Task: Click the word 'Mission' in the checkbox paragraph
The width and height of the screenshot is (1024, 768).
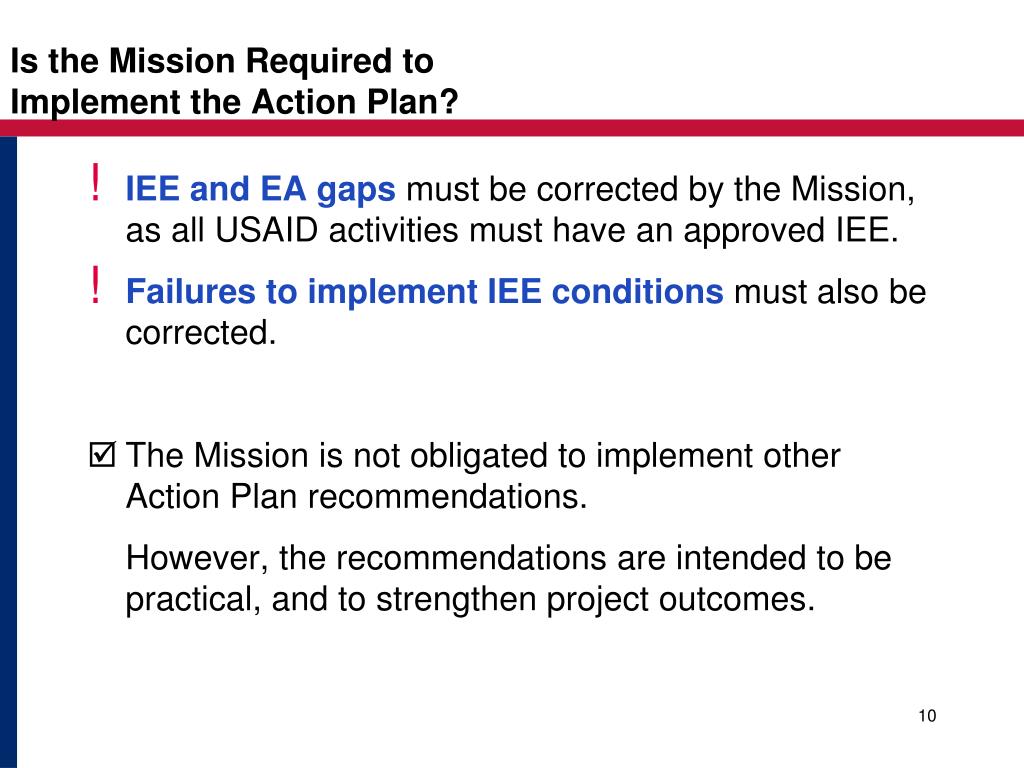Action: coord(251,455)
